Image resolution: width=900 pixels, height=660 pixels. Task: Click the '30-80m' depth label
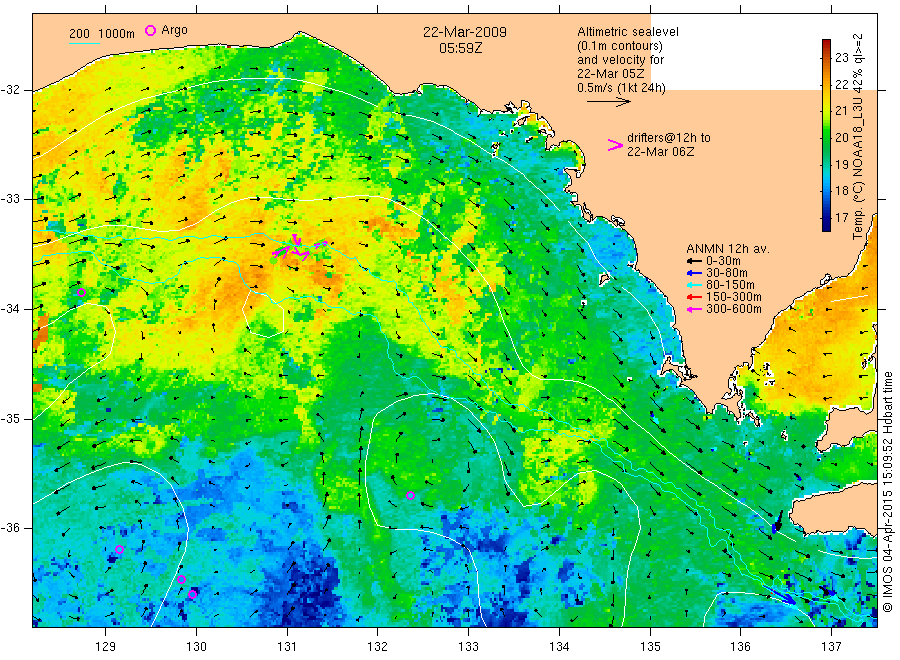tap(727, 273)
